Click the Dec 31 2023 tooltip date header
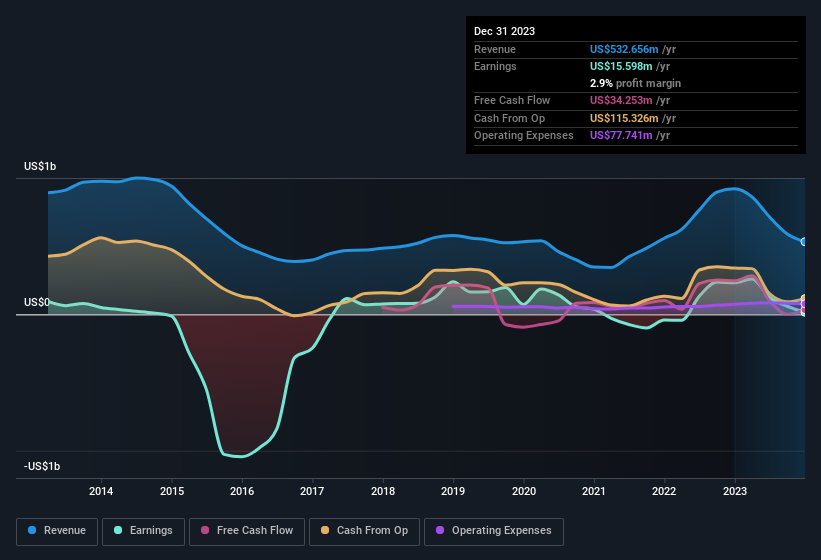The height and width of the screenshot is (560, 821). (504, 31)
